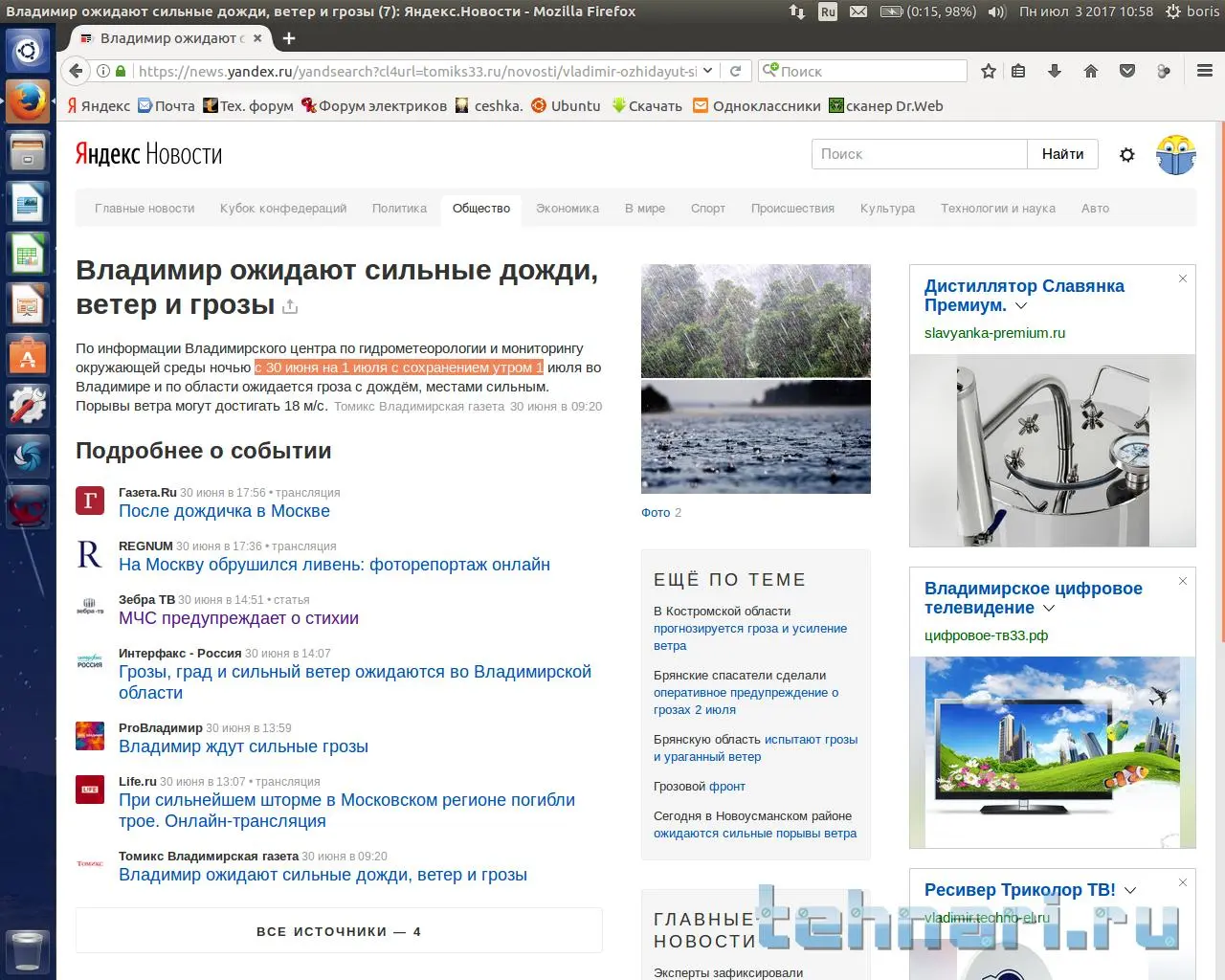Close the Владимирское цифровое телевидение ad
Screen dimensions: 1225x980
tap(1183, 581)
